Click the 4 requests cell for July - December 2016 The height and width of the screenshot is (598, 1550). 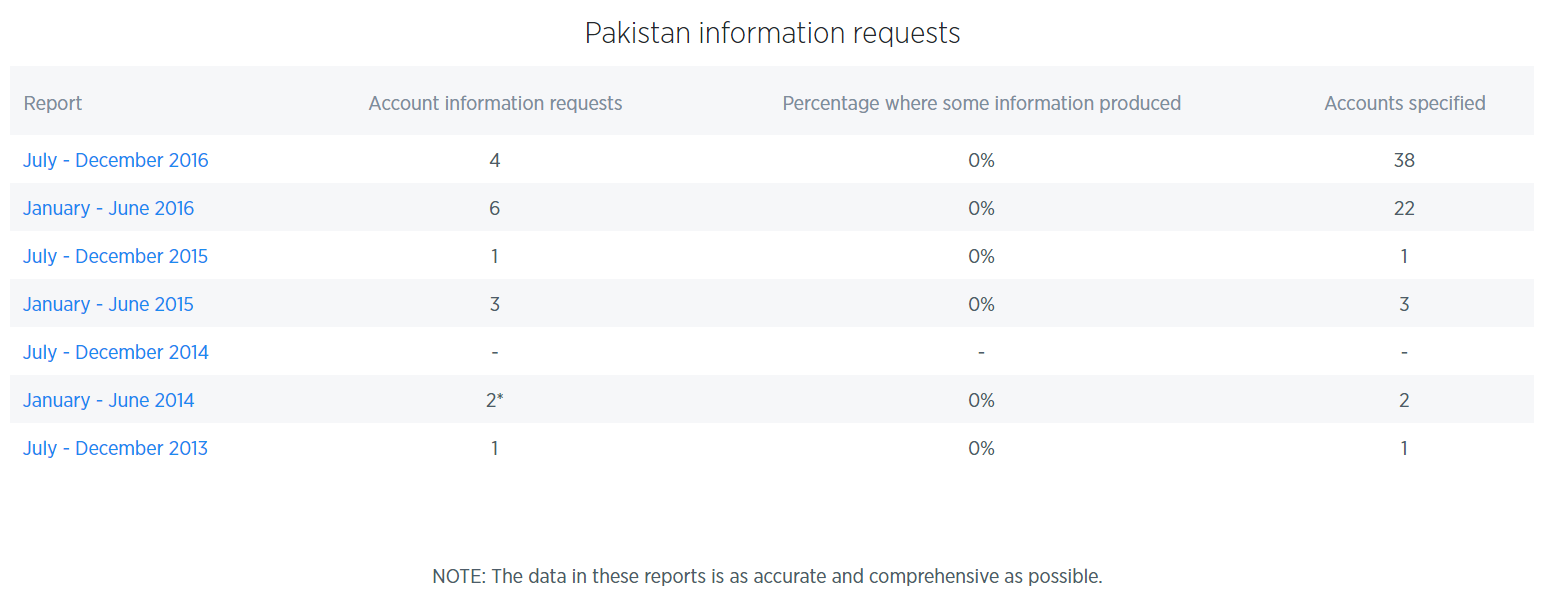click(x=495, y=160)
